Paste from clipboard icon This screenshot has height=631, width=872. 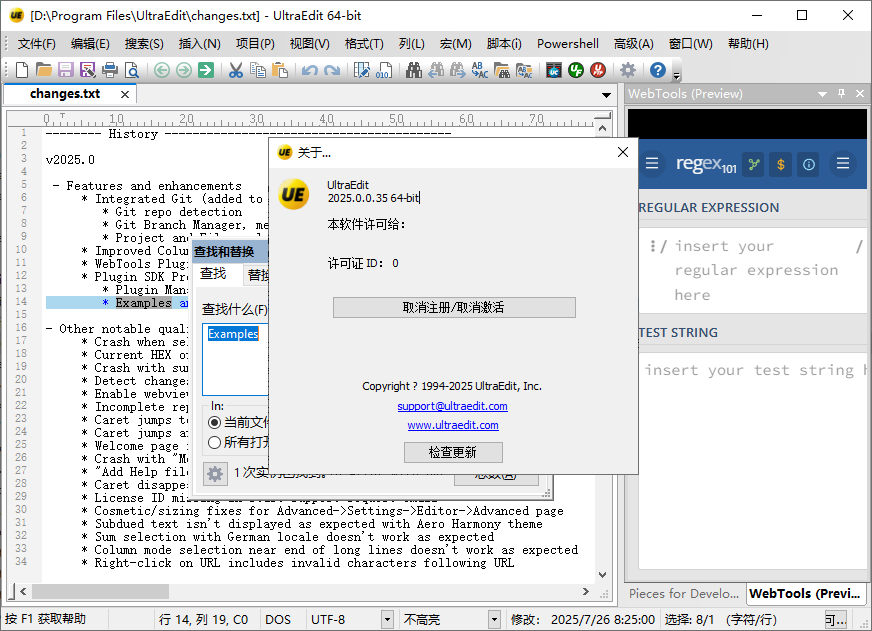click(280, 70)
